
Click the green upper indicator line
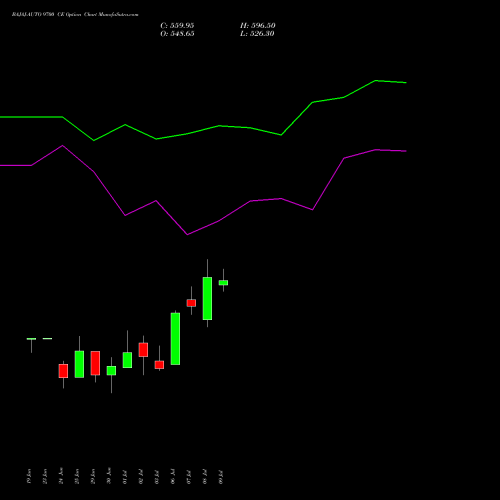(x=203, y=130)
